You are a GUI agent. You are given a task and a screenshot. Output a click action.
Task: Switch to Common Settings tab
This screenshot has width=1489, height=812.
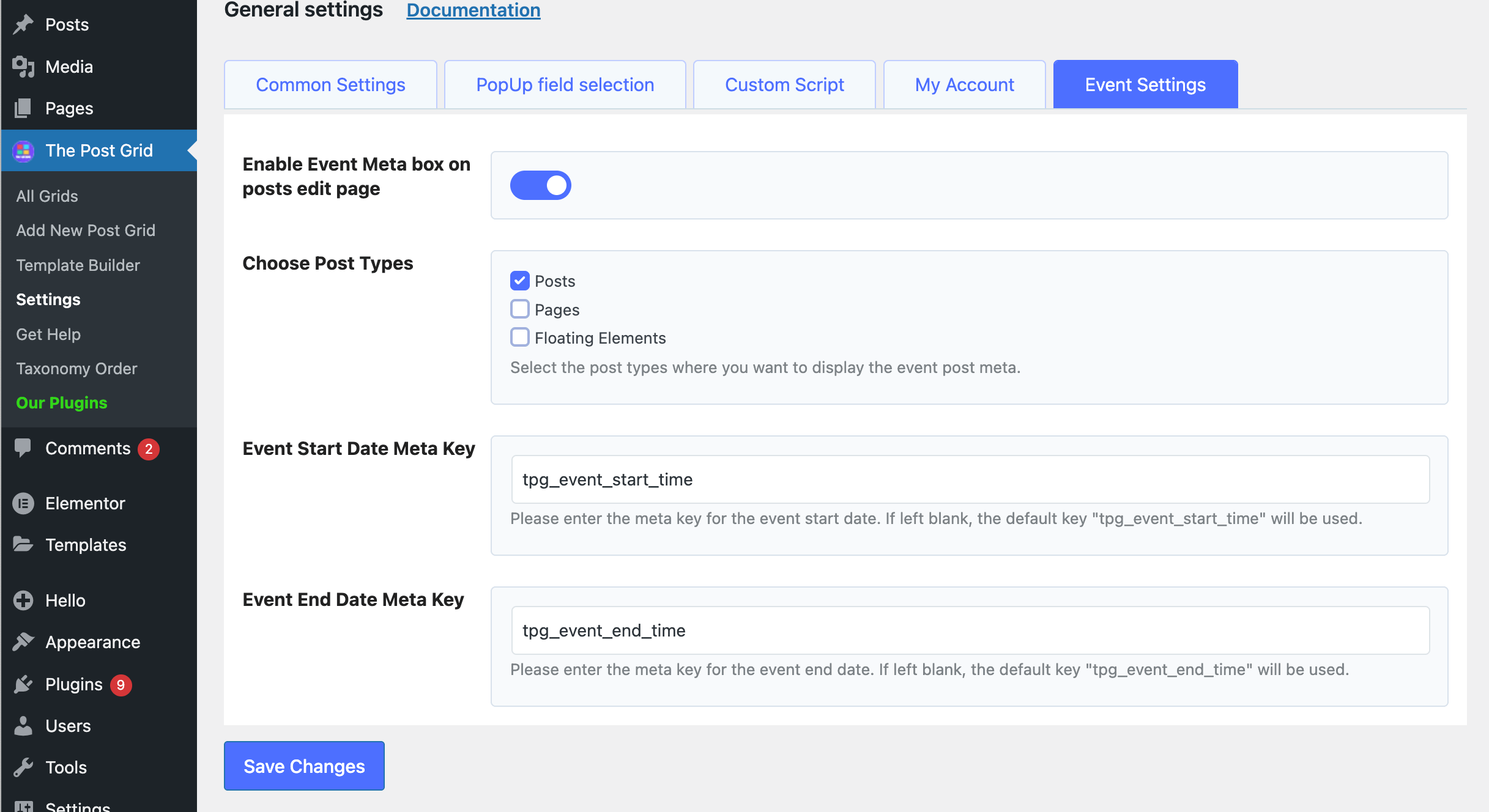tap(330, 84)
